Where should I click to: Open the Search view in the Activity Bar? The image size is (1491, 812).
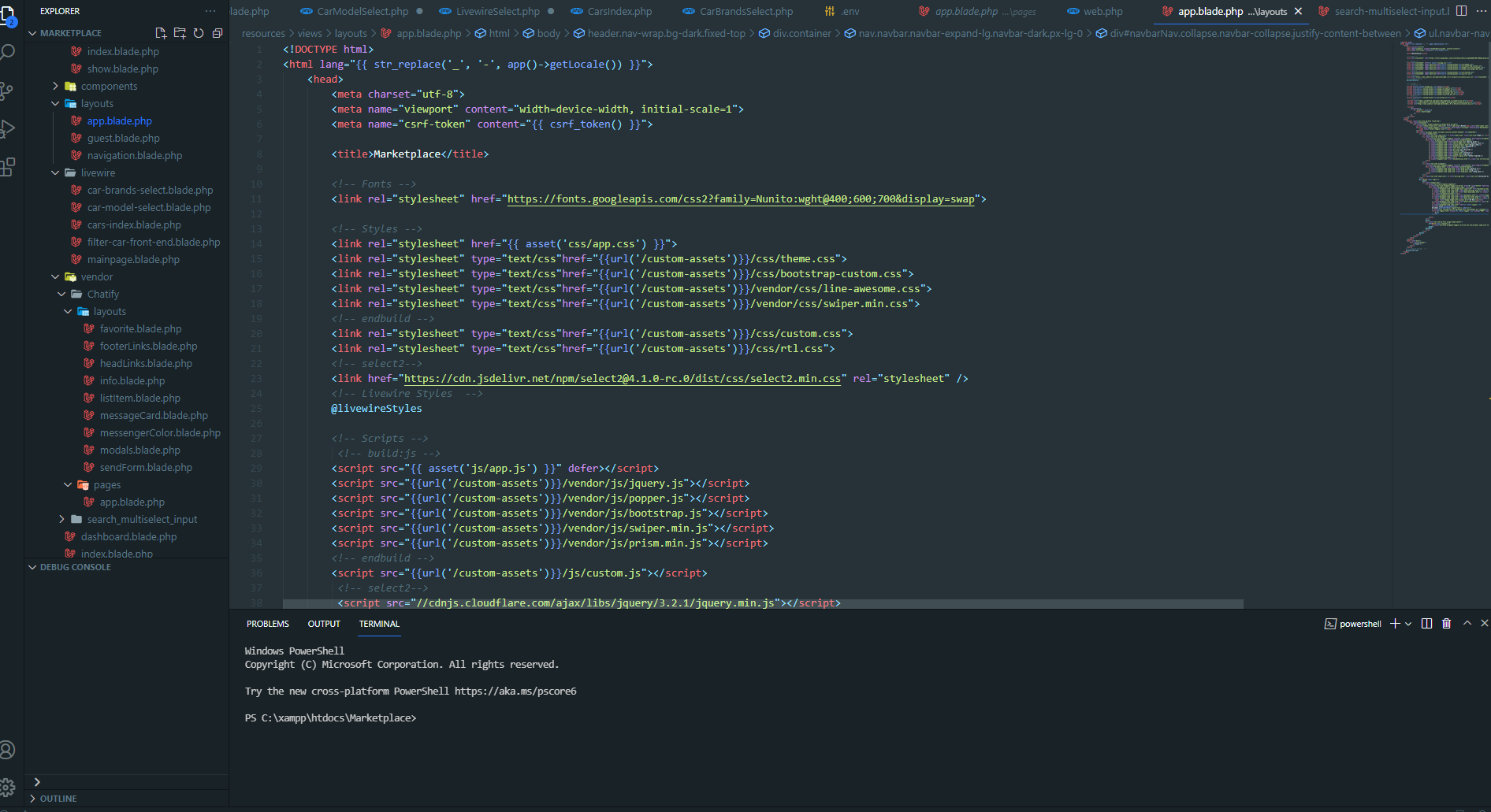(9, 50)
